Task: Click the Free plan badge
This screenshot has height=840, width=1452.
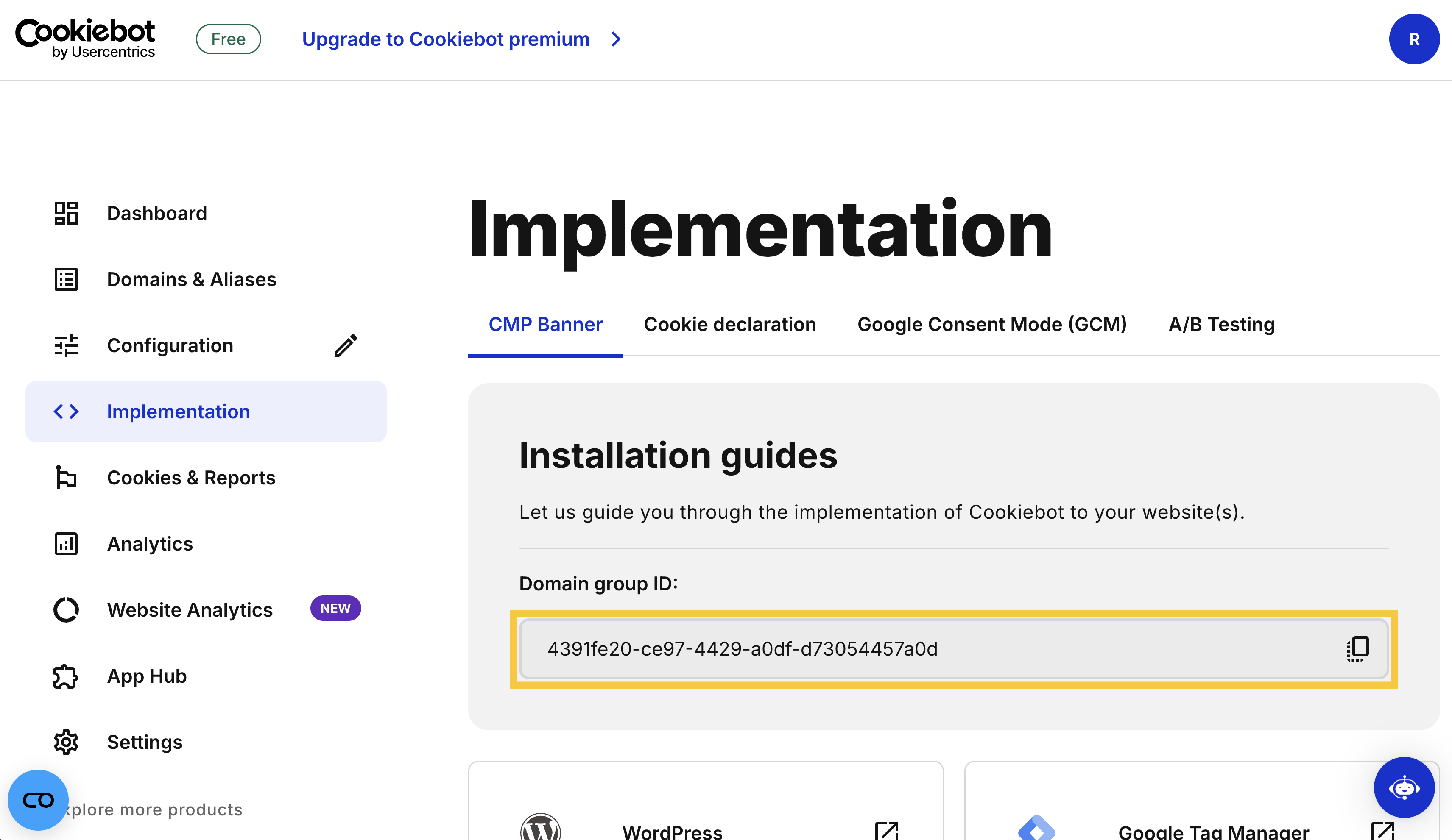Action: (x=228, y=39)
